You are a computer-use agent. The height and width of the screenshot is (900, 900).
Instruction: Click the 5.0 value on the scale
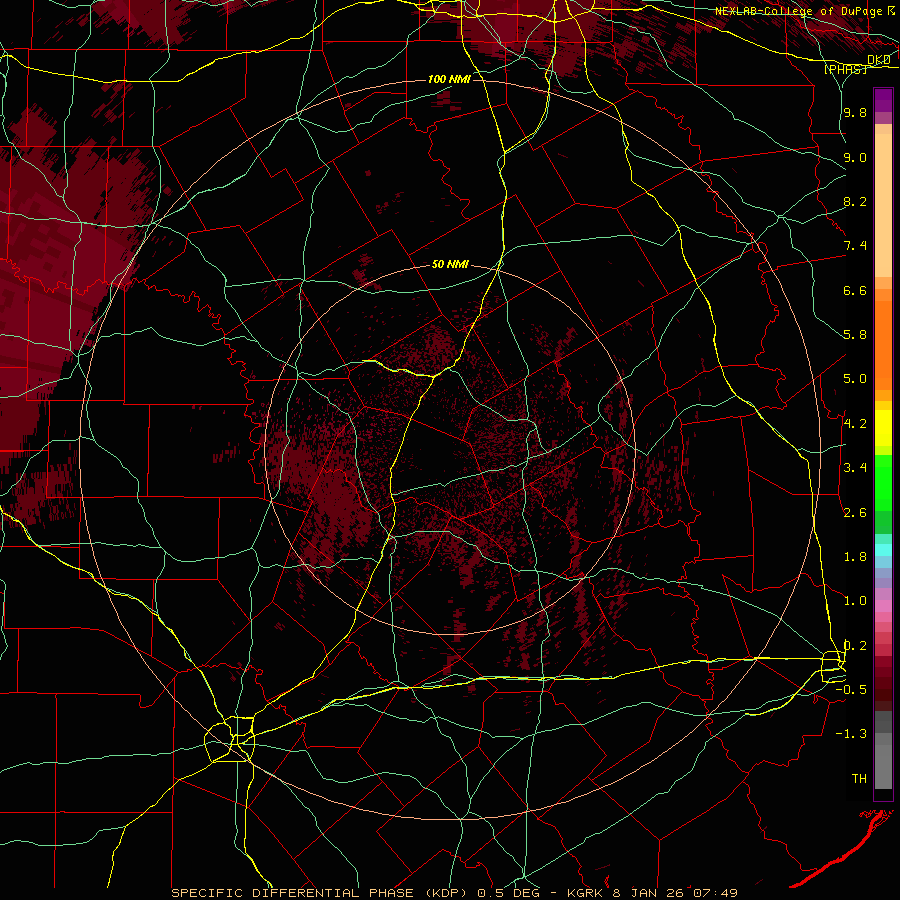[x=855, y=379]
